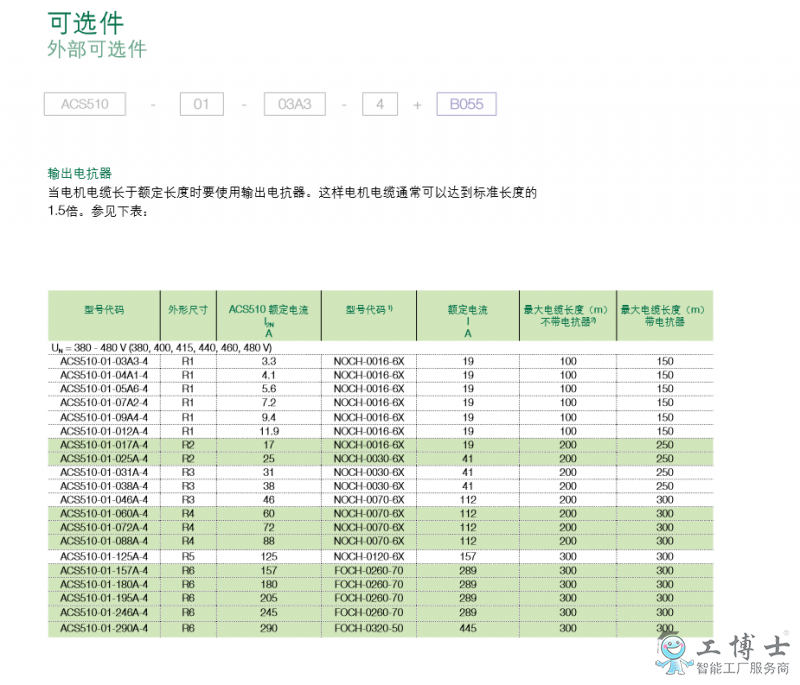Click "FOCH-0260-70" in the ACS510-01-157A-4 row
Image resolution: width=800 pixels, height=685 pixels.
(x=369, y=570)
